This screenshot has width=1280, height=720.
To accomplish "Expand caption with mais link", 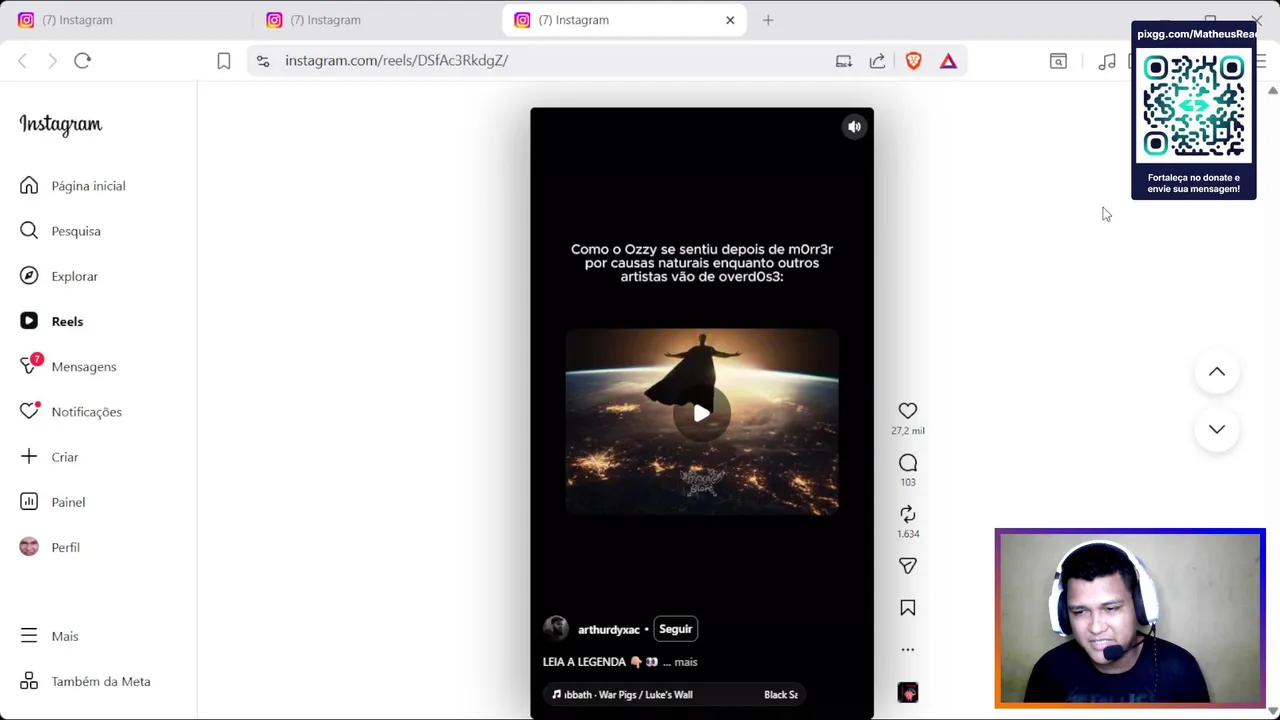I will [x=685, y=662].
